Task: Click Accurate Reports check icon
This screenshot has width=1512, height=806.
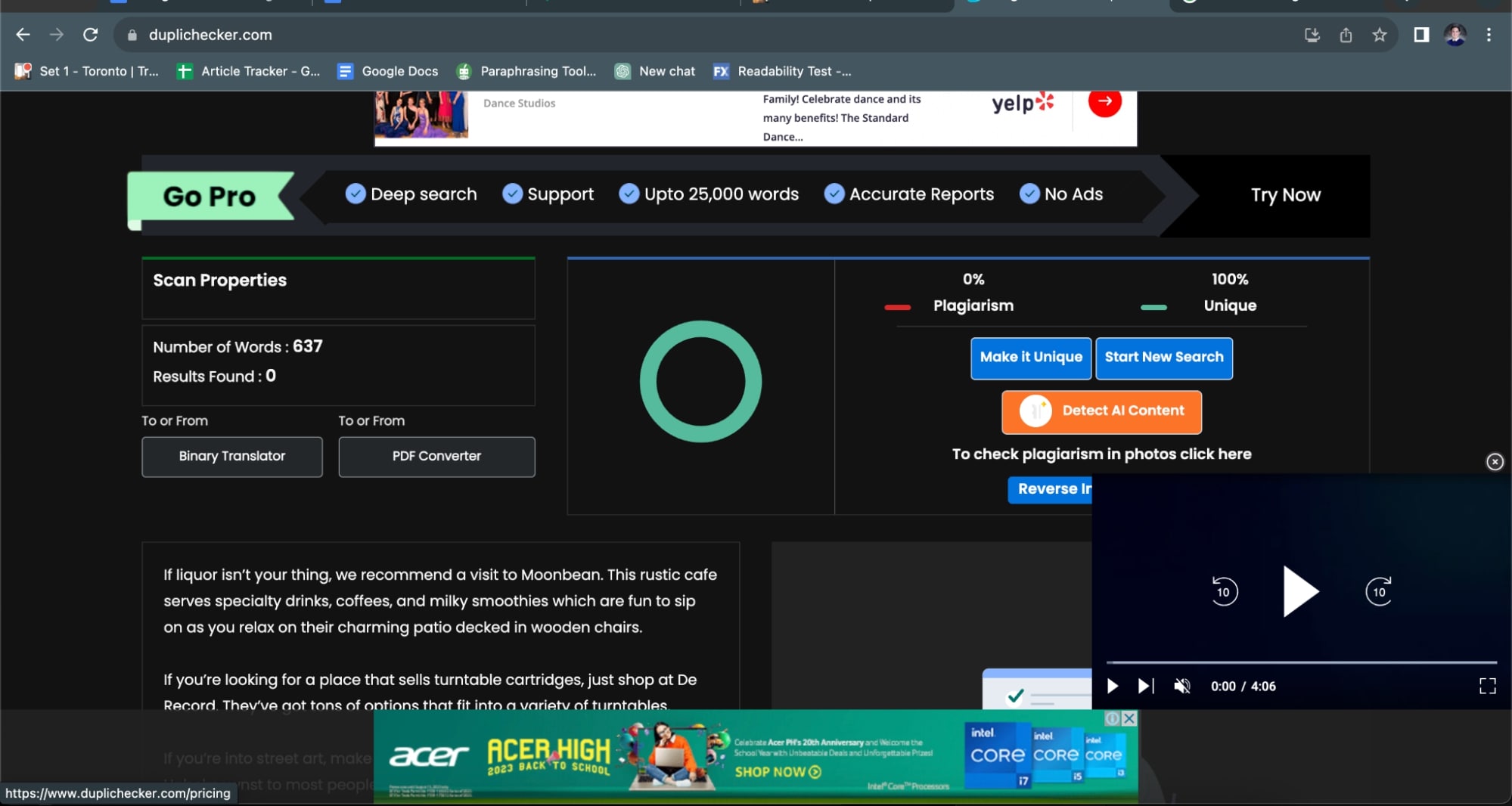Action: pyautogui.click(x=834, y=194)
